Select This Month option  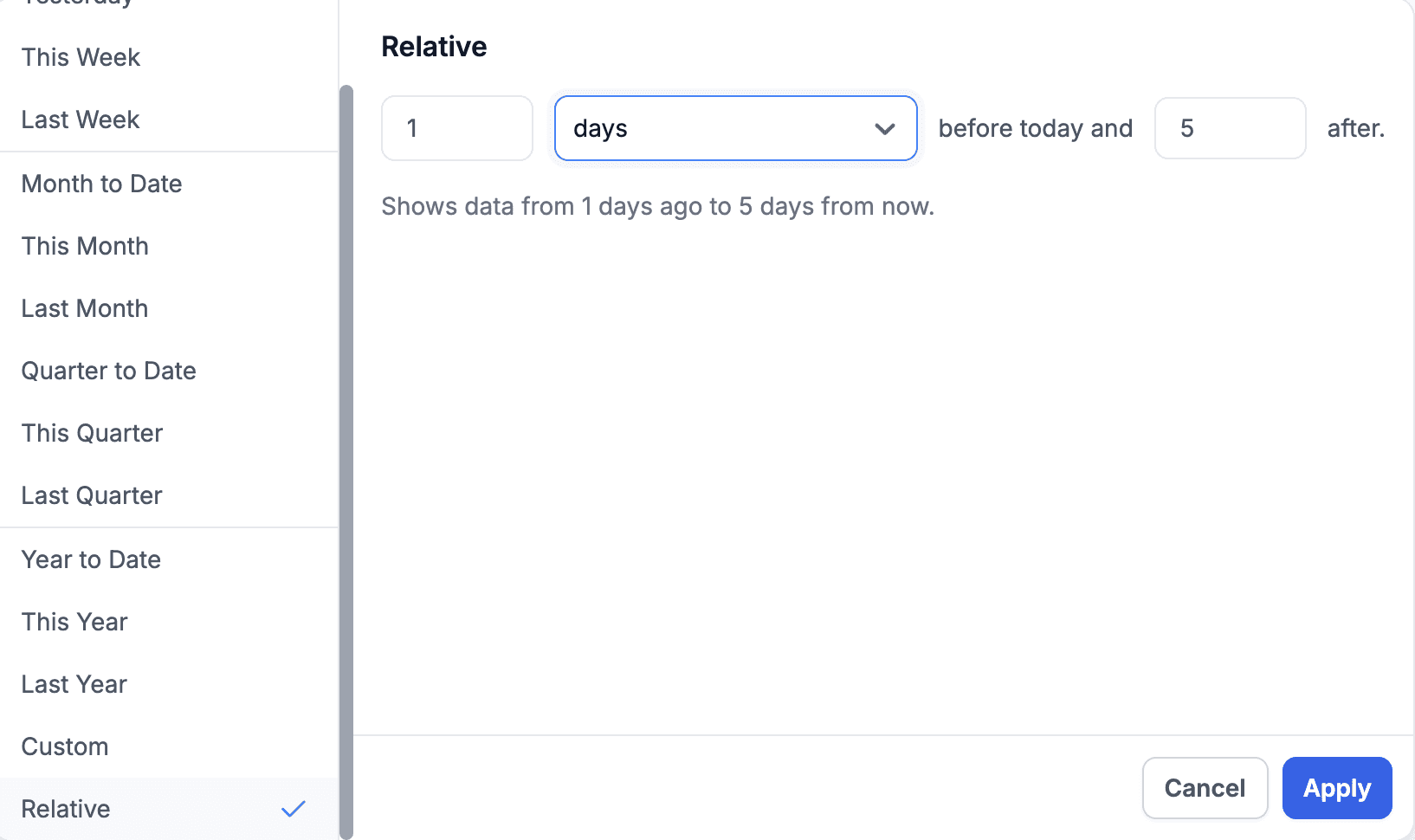coord(85,246)
